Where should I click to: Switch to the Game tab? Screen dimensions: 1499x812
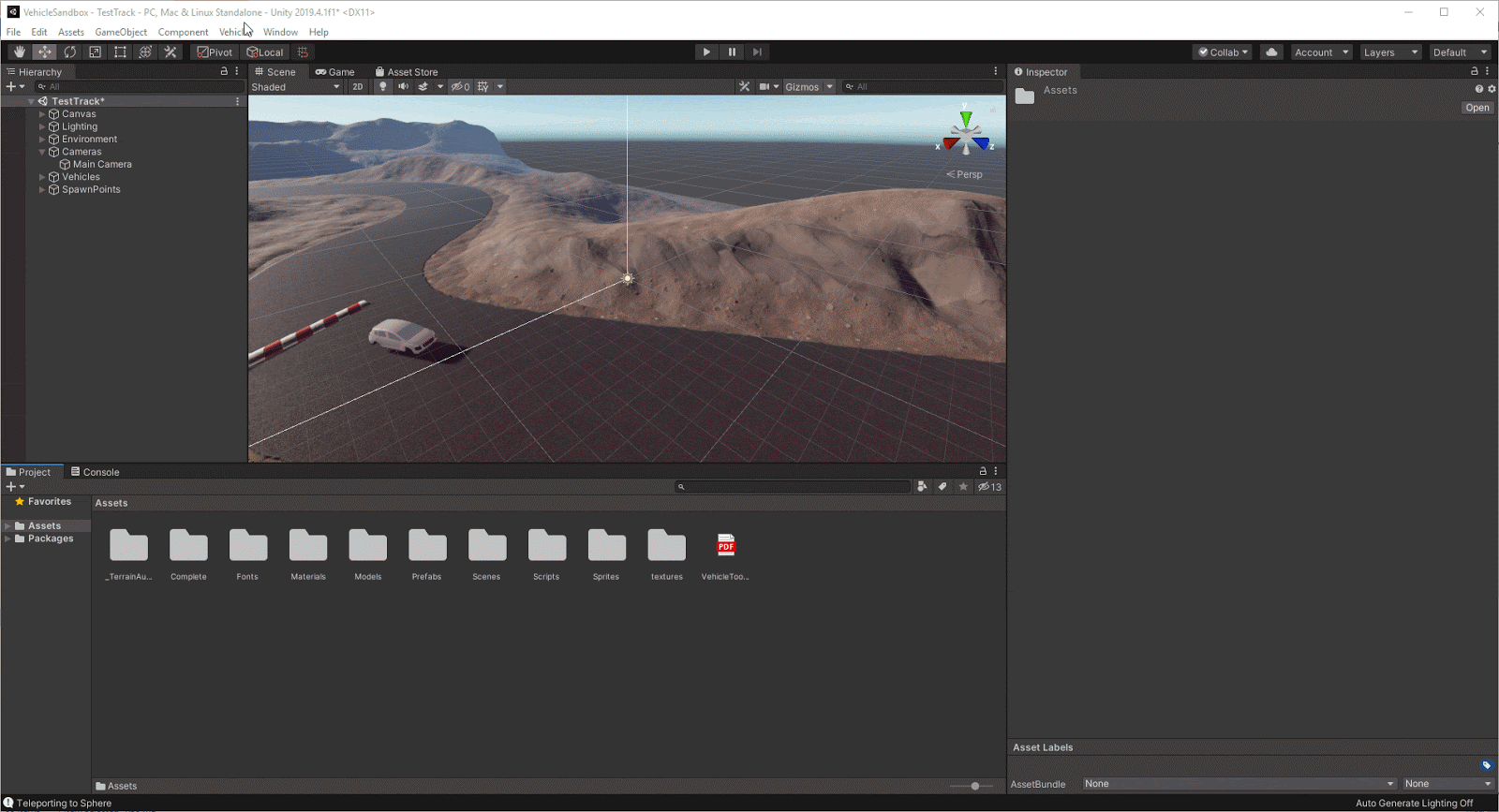click(x=335, y=72)
